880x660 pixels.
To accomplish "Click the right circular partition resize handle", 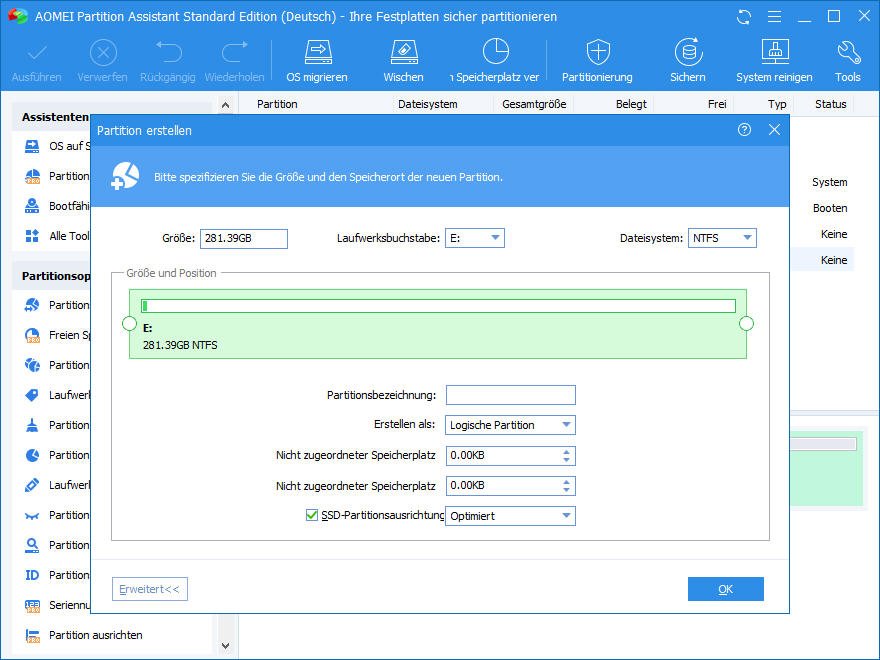I will [x=746, y=324].
